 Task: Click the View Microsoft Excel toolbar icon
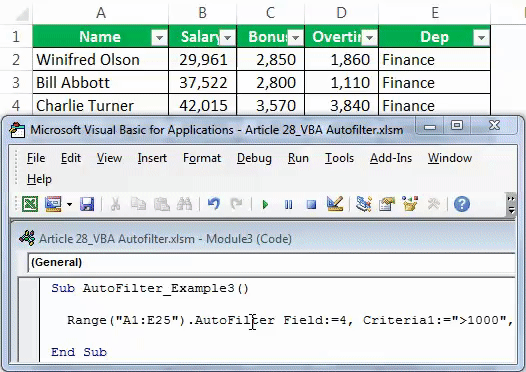[30, 204]
